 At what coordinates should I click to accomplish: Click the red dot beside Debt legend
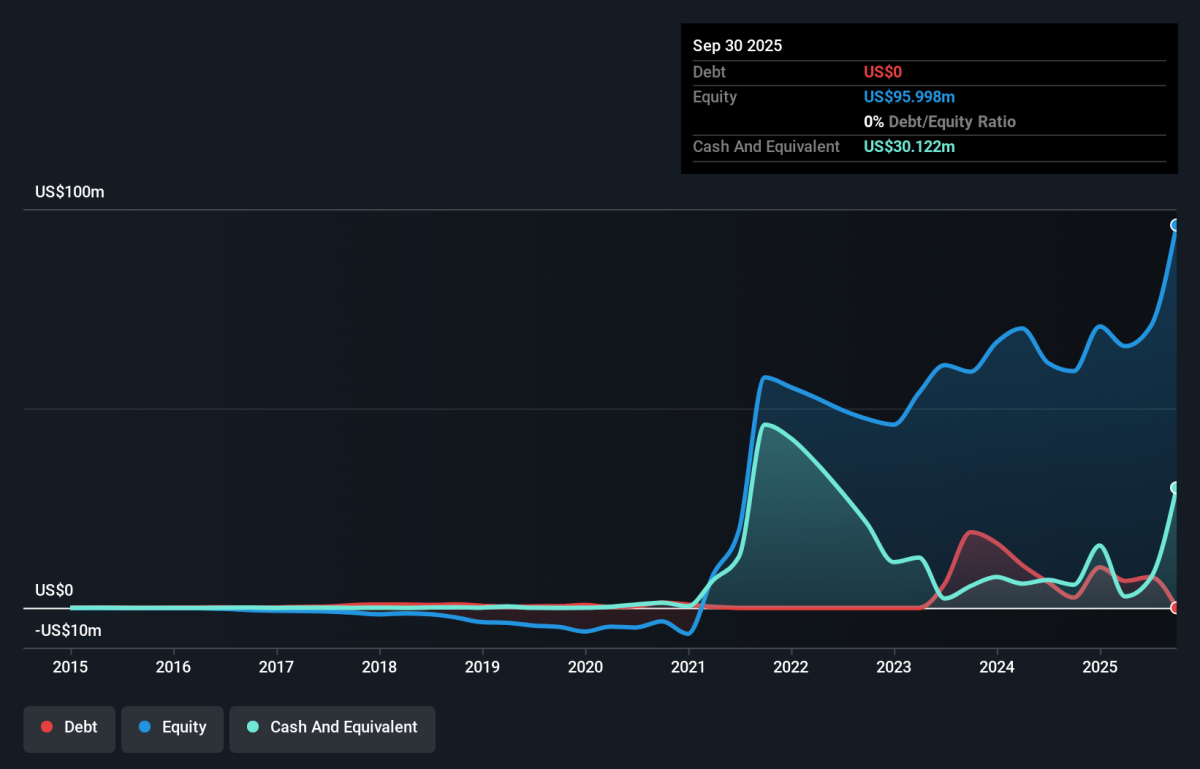coord(47,727)
